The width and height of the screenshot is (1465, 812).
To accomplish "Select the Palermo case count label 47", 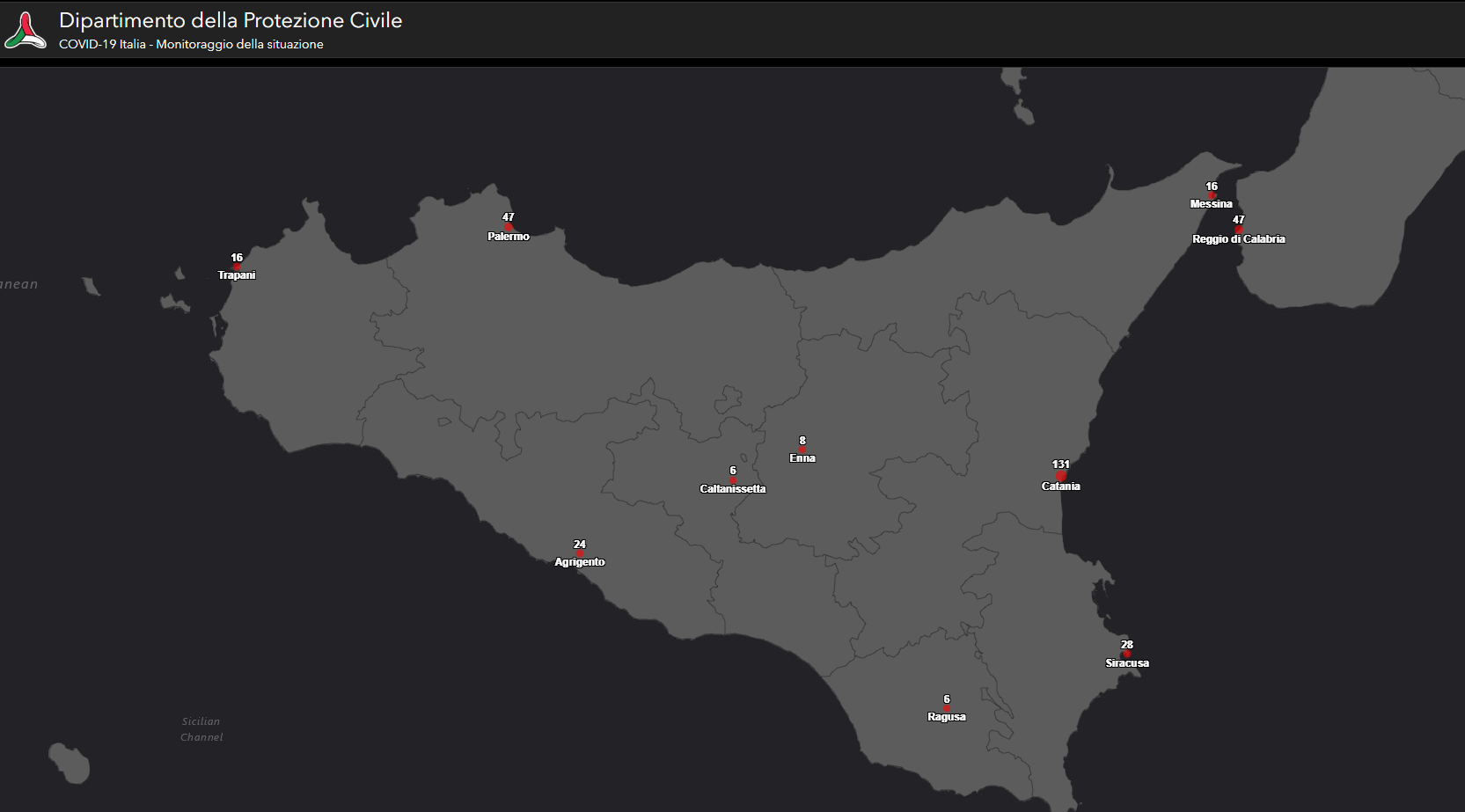I will point(509,216).
